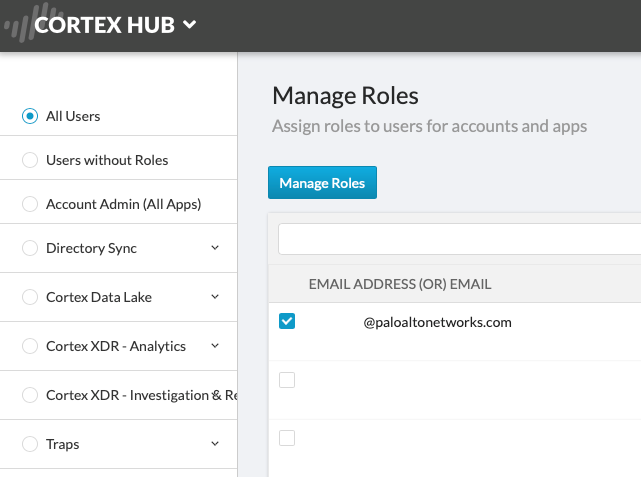Expand the Cortex XDR - Analytics chevron
Image resolution: width=641 pixels, height=477 pixels.
point(215,346)
